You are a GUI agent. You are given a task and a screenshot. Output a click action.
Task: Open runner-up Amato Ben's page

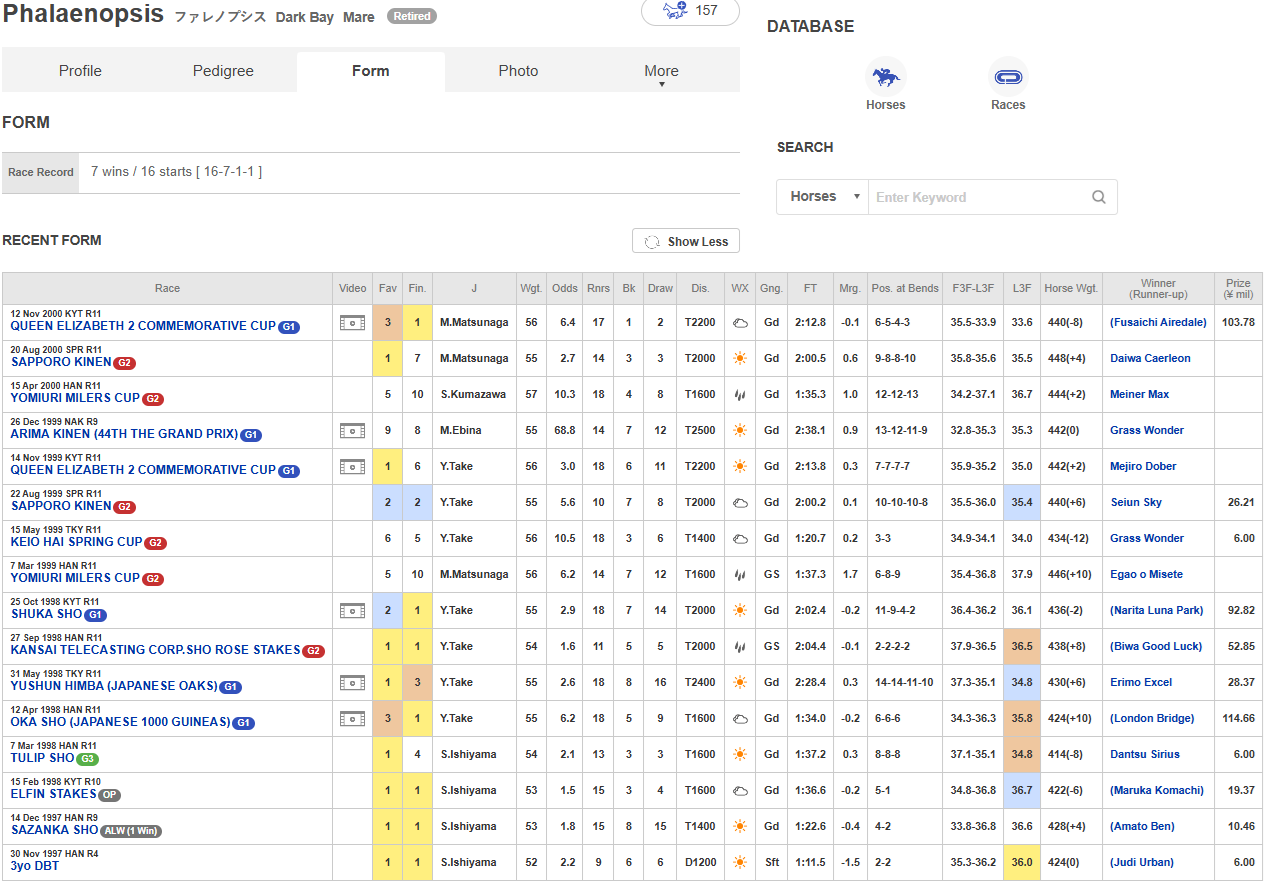pos(1141,826)
